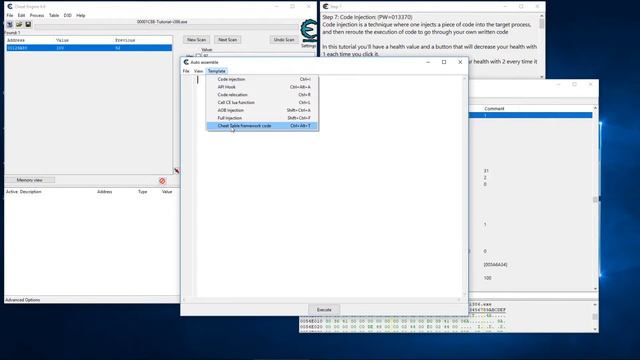The width and height of the screenshot is (640, 360).
Task: Choose AOB injection from Template menu
Action: [x=262, y=110]
